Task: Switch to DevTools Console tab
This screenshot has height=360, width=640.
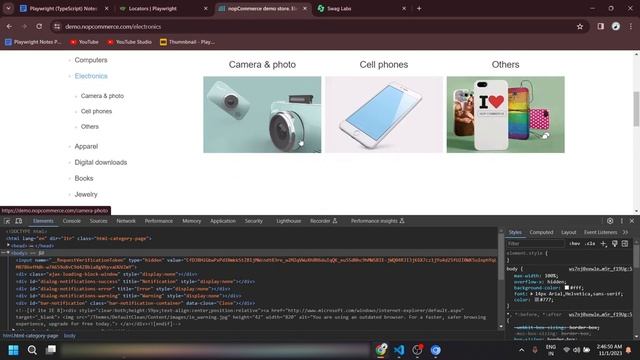Action: click(x=72, y=221)
